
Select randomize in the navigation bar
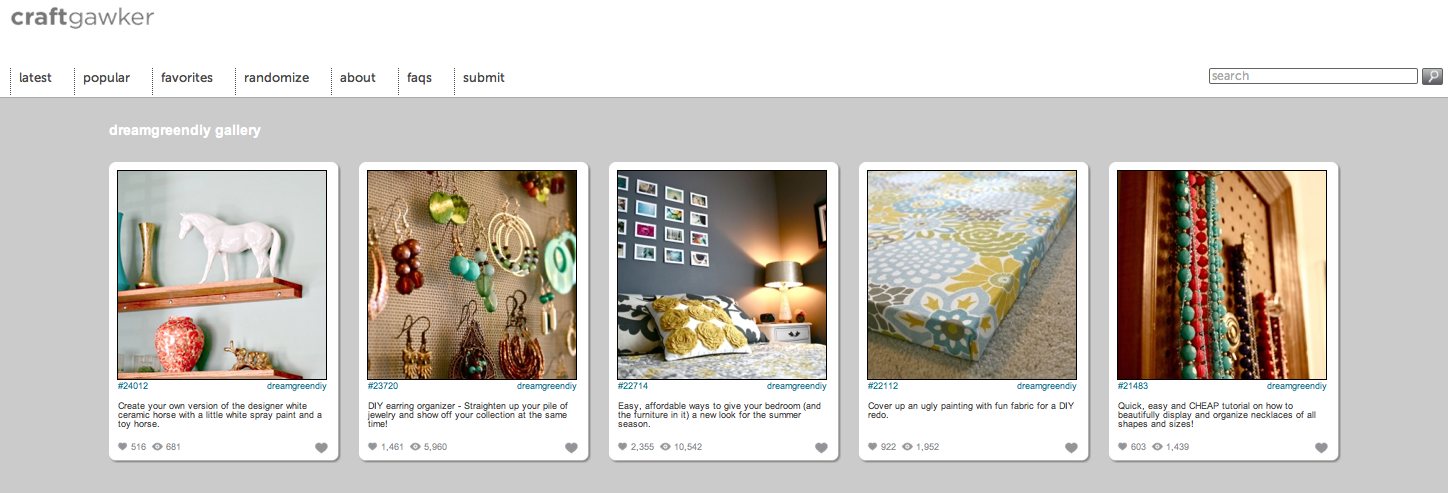coord(276,77)
